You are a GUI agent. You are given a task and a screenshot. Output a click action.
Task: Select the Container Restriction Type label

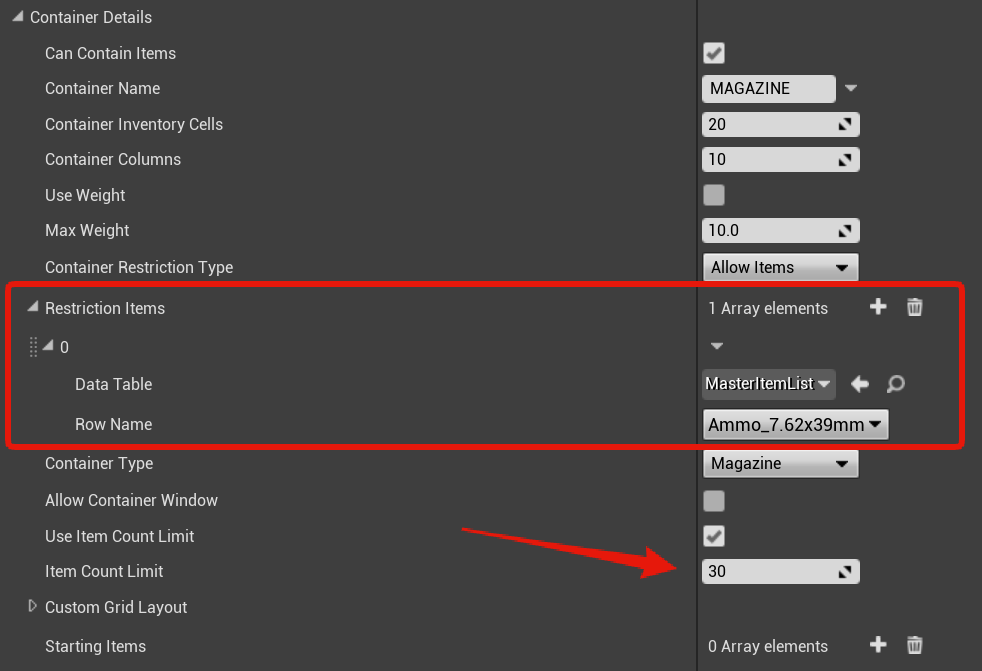(139, 268)
